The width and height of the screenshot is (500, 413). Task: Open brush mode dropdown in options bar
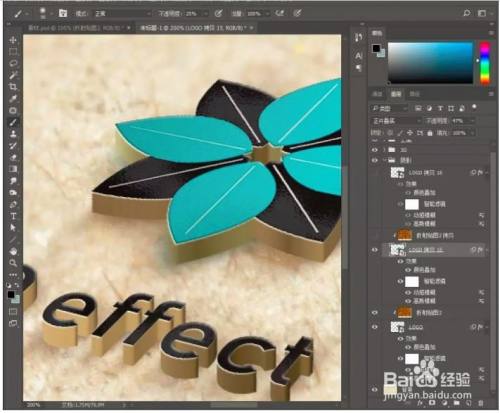[123, 14]
